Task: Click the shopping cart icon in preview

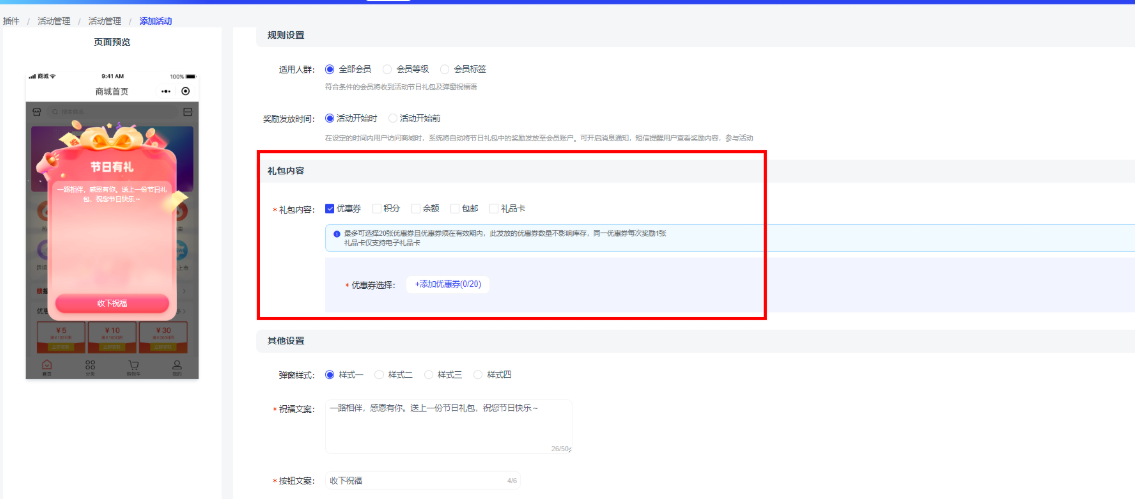Action: (x=133, y=367)
